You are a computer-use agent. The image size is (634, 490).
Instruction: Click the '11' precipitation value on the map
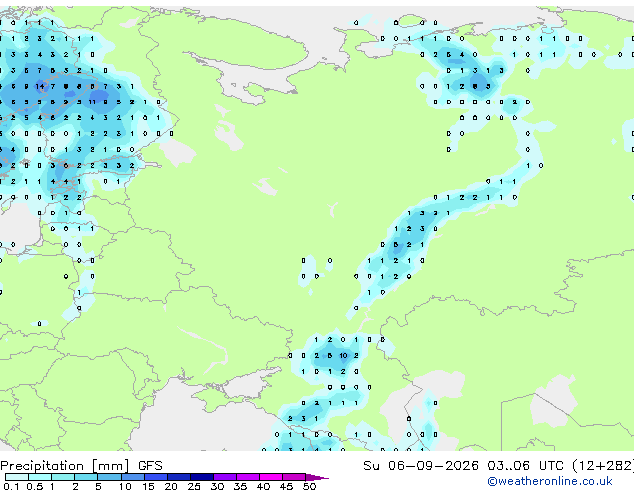point(92,102)
